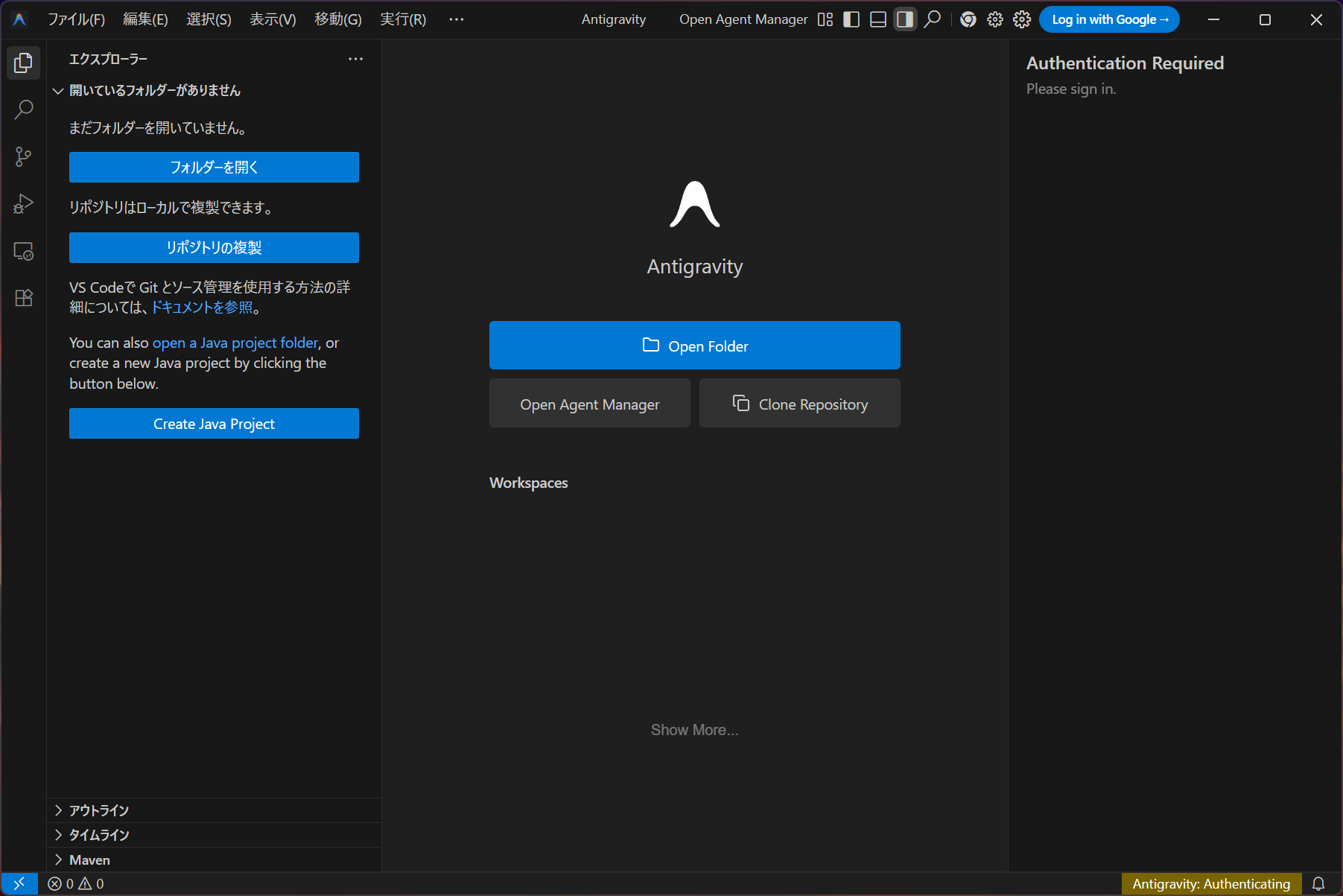Open the 実行(R) menu
Viewport: 1343px width, 896px height.
coord(403,19)
